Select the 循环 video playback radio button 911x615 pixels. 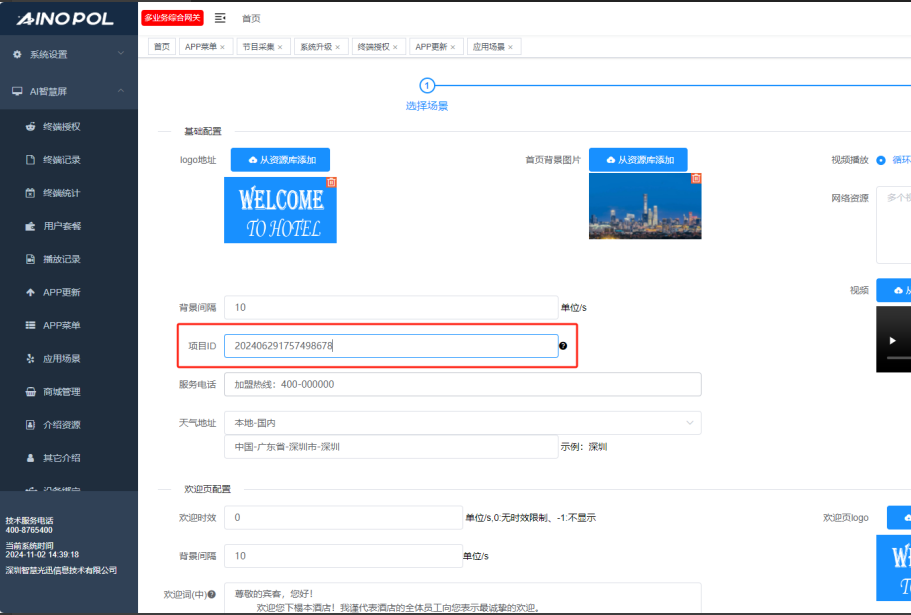881,160
